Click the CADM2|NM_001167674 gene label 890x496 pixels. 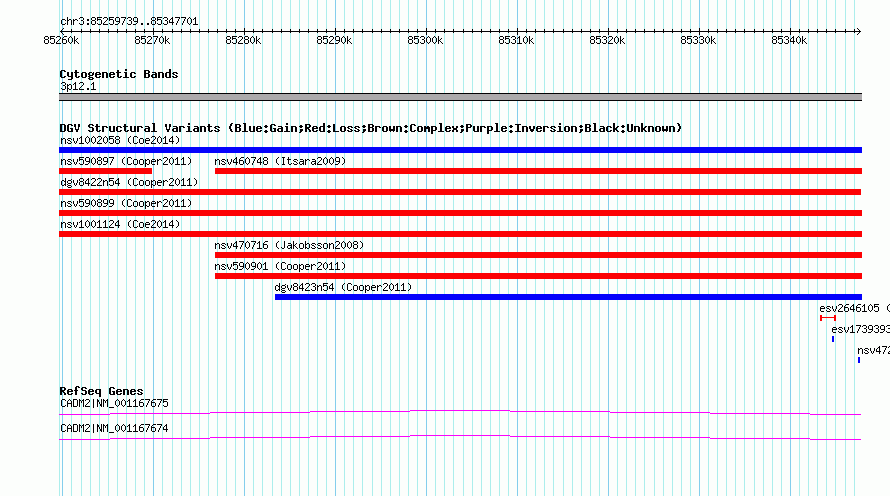(x=115, y=428)
